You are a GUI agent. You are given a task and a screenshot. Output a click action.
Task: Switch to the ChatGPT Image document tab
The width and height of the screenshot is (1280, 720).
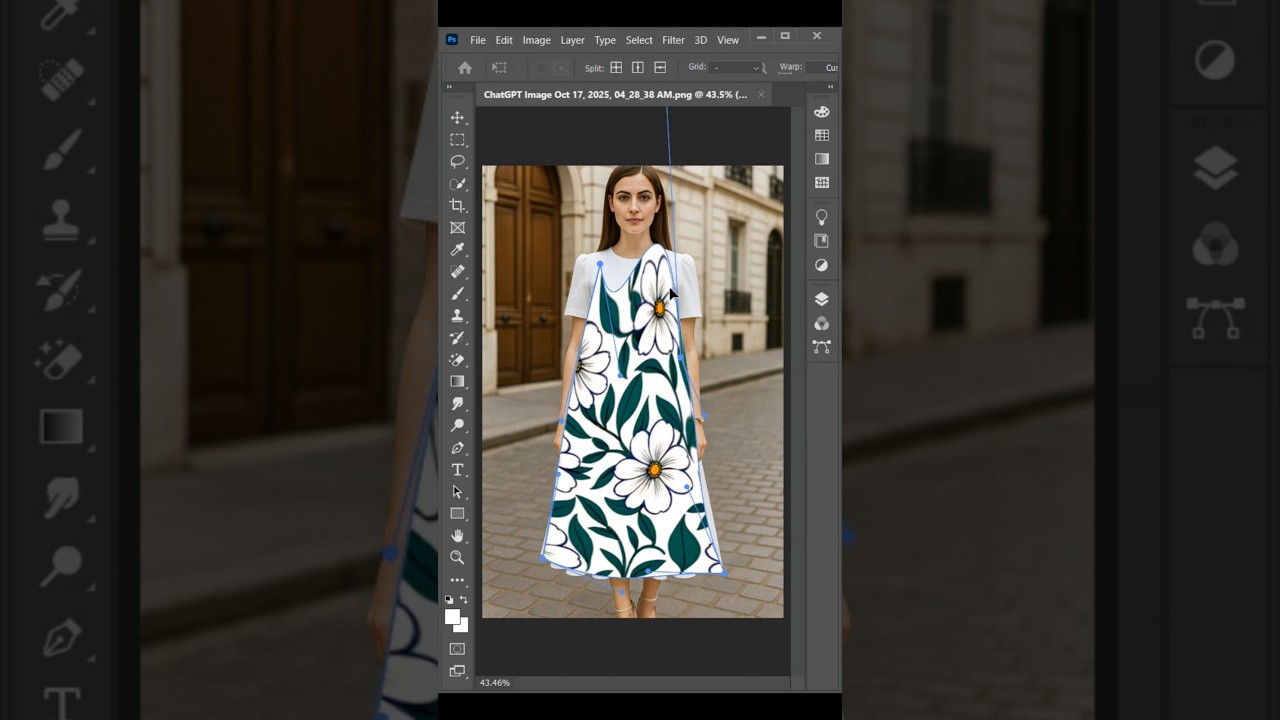click(x=615, y=95)
